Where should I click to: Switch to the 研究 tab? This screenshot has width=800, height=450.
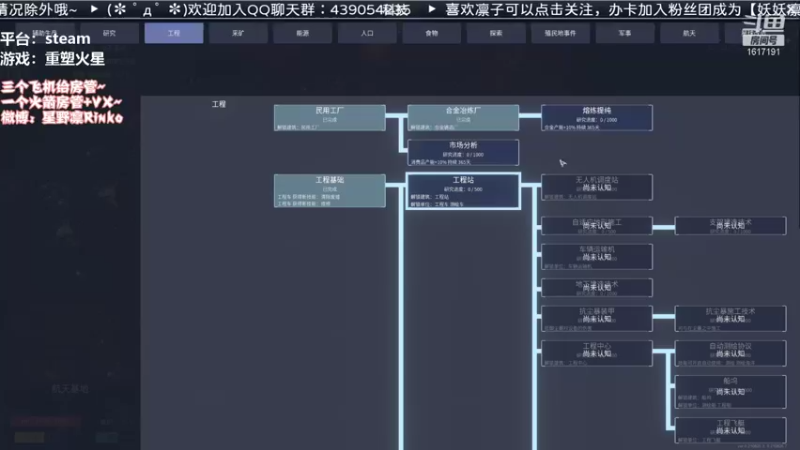(109, 33)
